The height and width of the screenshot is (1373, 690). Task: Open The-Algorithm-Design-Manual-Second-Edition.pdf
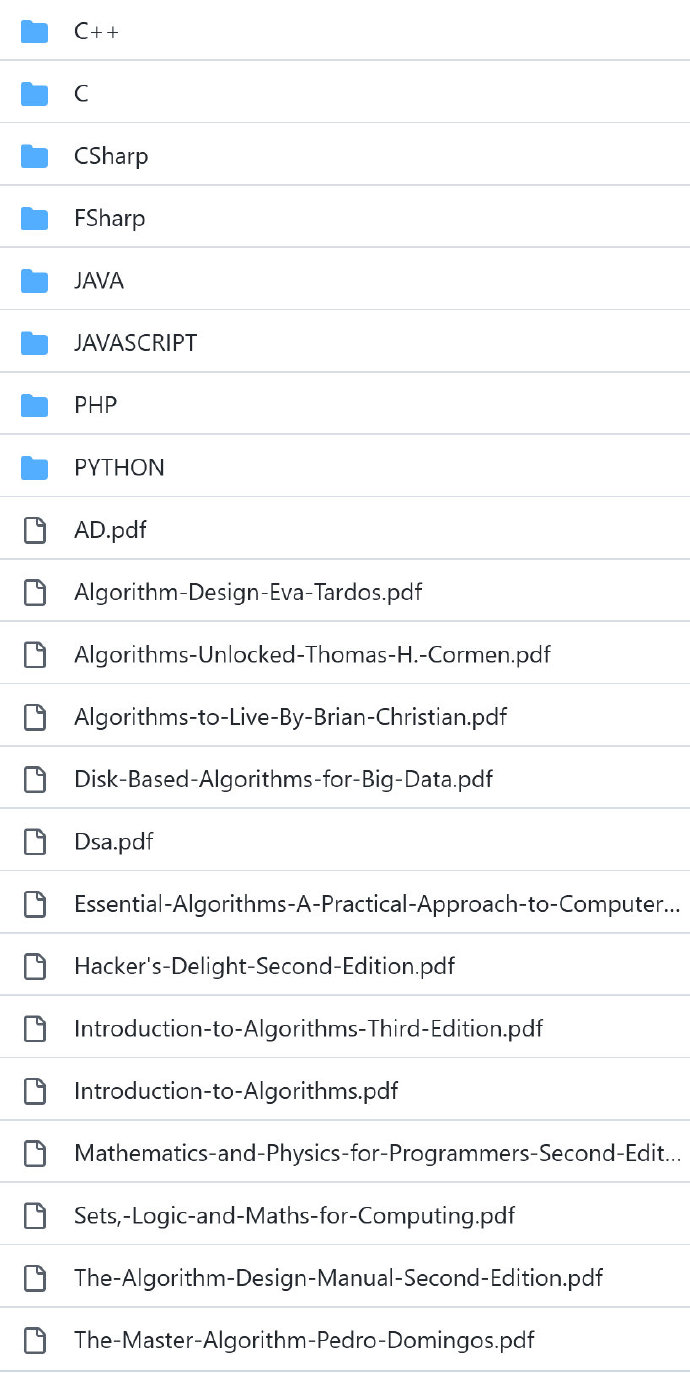(x=338, y=1278)
